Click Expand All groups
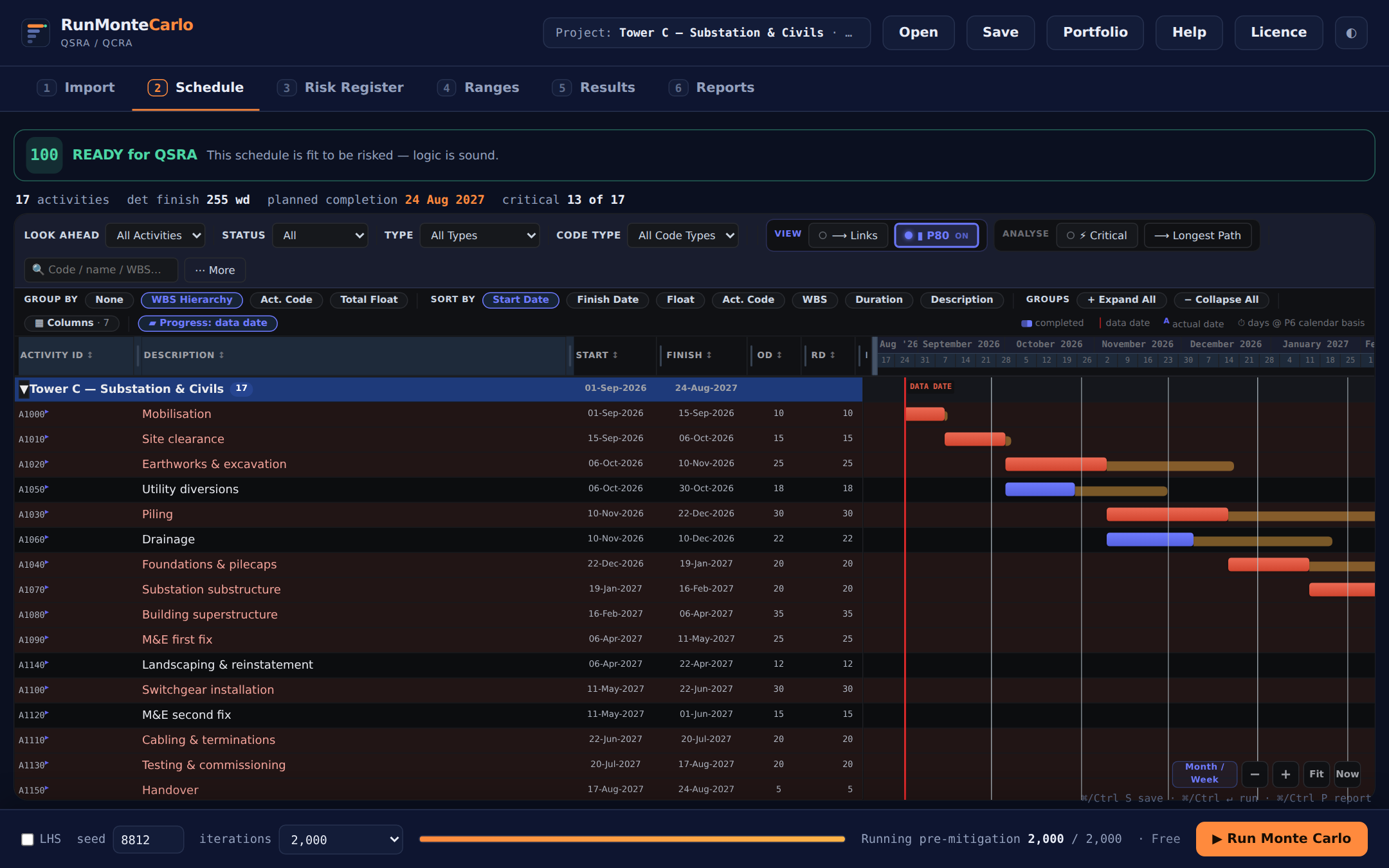 point(1121,300)
